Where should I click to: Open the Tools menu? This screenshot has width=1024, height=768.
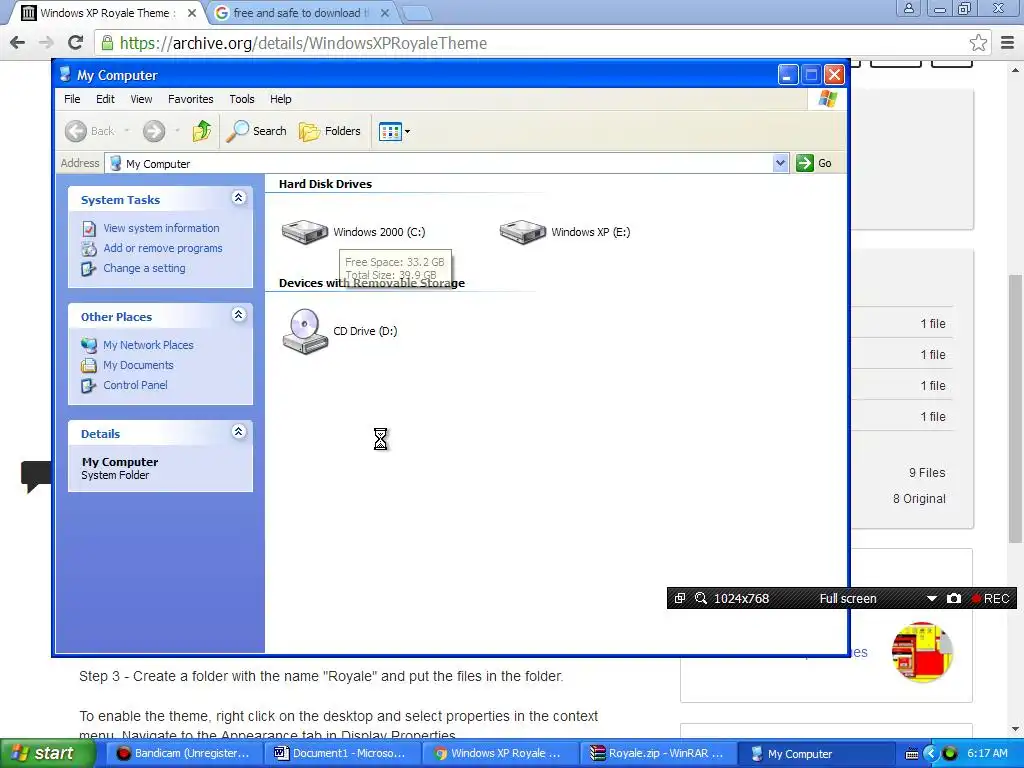242,99
